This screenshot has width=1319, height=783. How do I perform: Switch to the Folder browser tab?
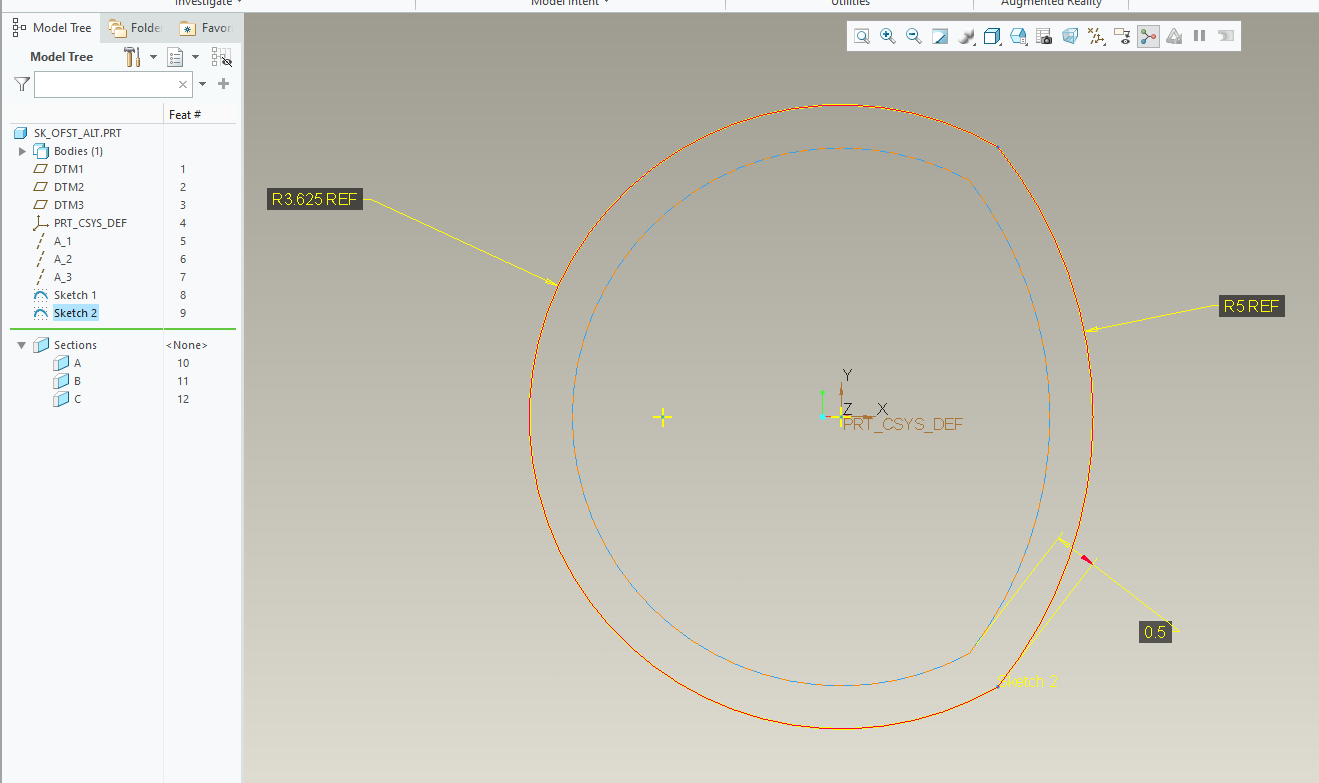[x=133, y=27]
